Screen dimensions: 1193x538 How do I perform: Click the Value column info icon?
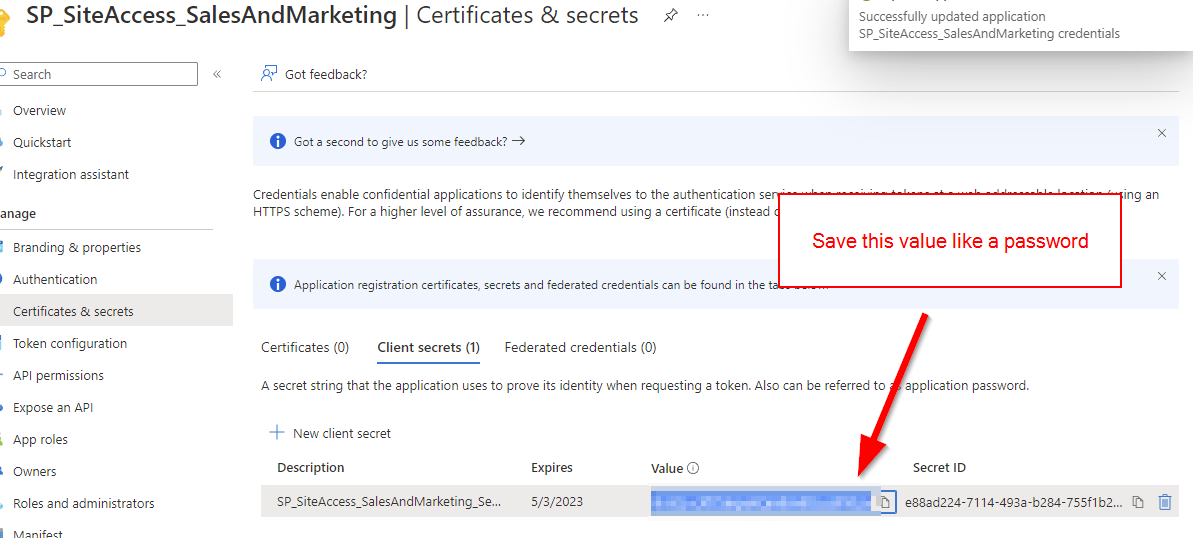pyautogui.click(x=693, y=468)
